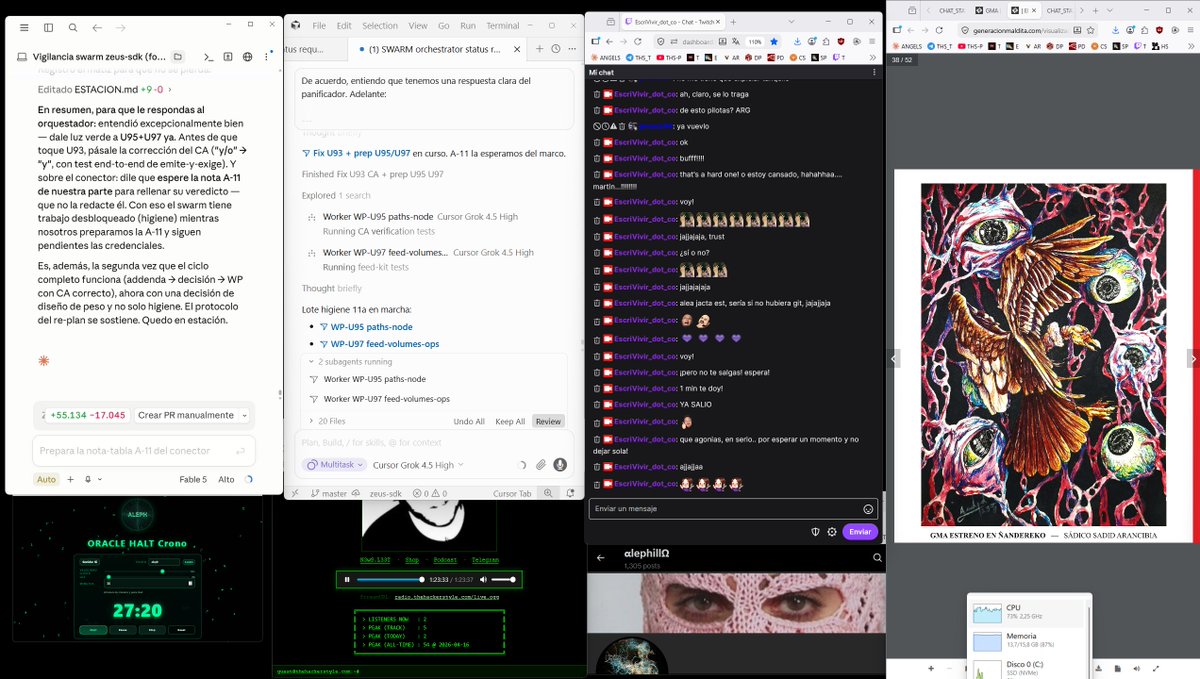The width and height of the screenshot is (1200, 679).
Task: Click the Review button in Cursor
Action: point(548,421)
